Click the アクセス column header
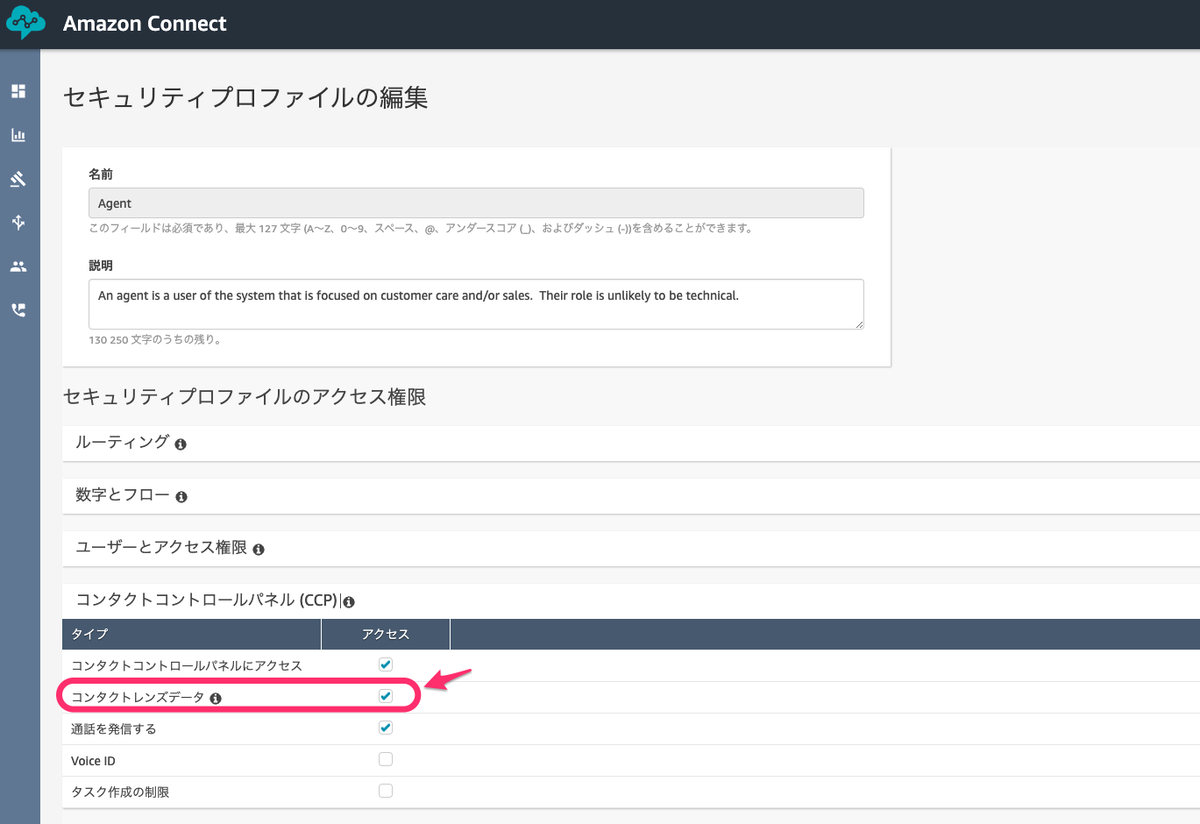1200x824 pixels. [x=386, y=633]
